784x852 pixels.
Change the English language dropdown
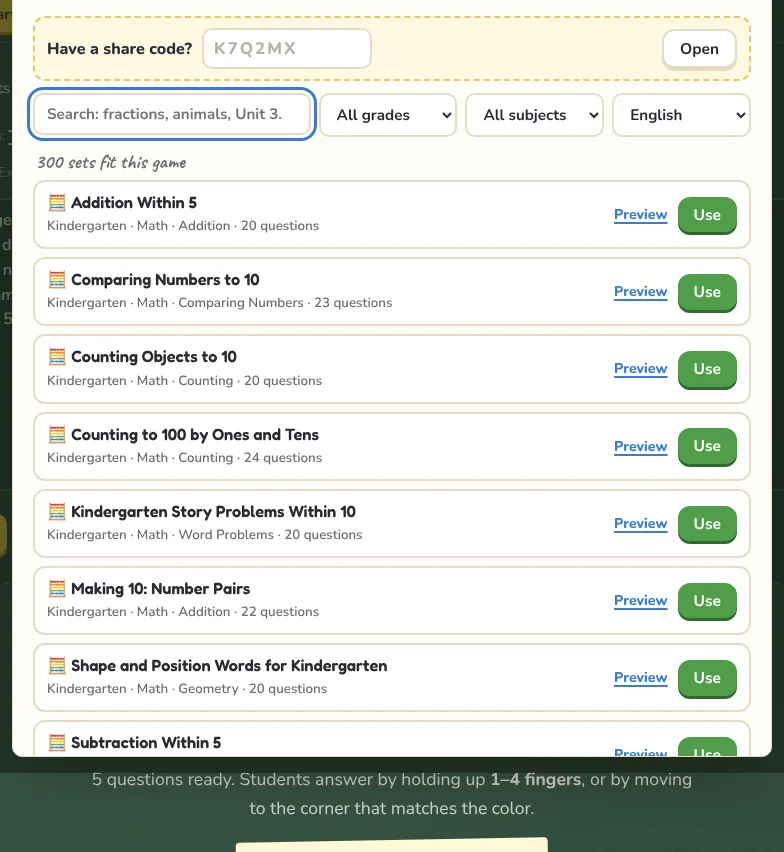[x=681, y=115]
